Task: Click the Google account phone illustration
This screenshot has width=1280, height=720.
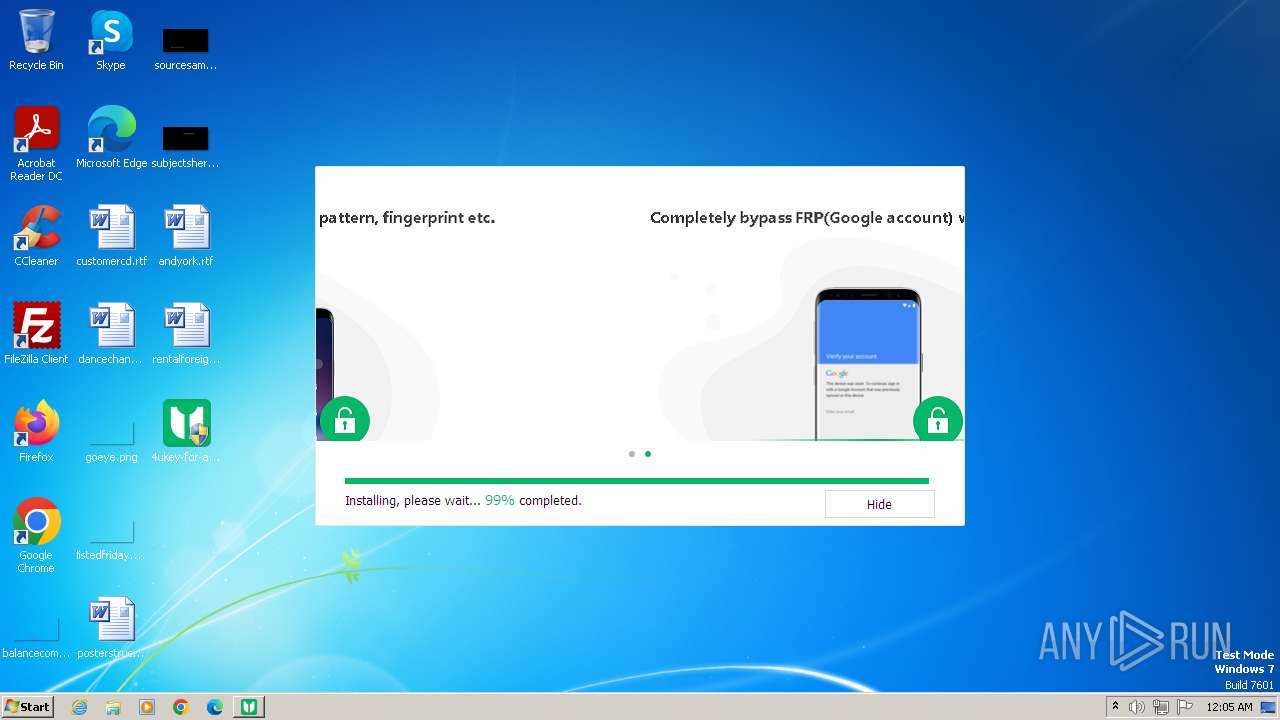Action: (x=867, y=364)
